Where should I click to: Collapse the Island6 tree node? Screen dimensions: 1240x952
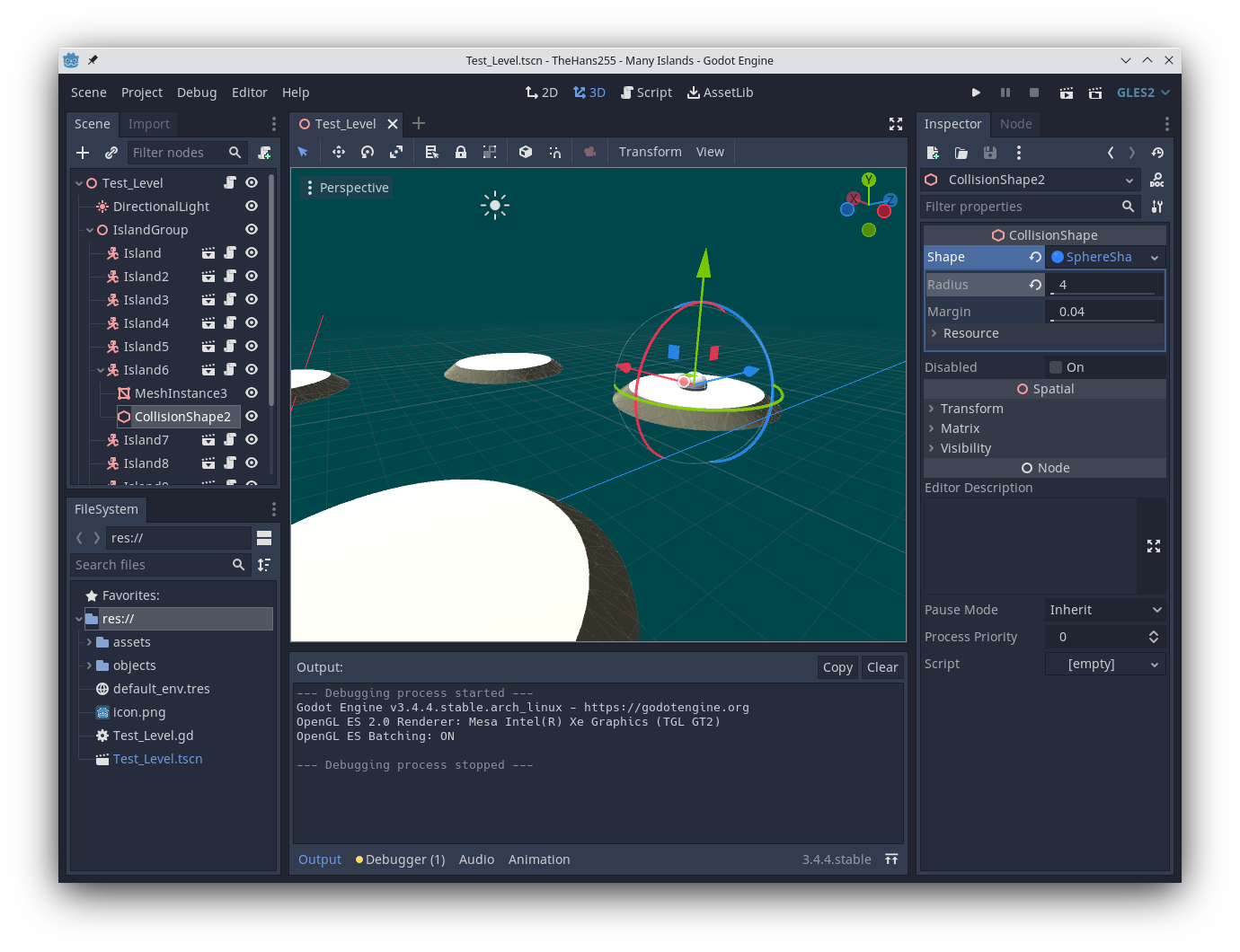click(x=101, y=370)
